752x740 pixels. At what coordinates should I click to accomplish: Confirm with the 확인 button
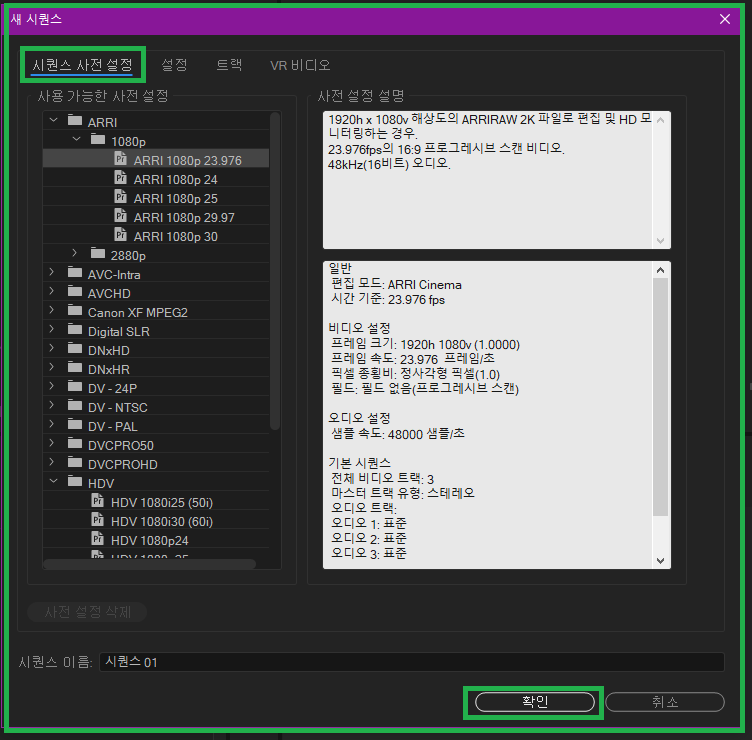click(x=535, y=702)
